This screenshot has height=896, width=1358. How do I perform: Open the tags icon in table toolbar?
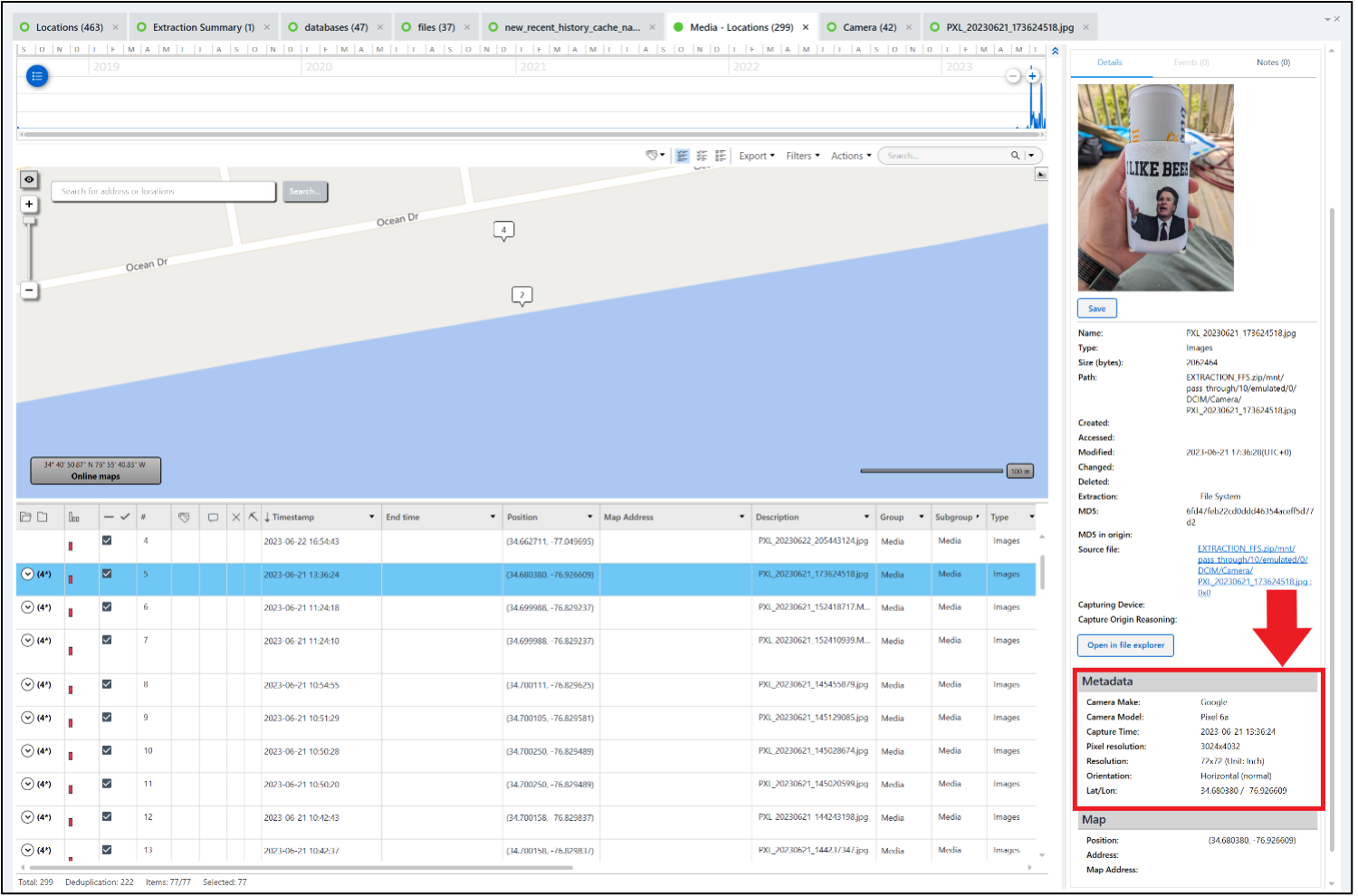(653, 156)
